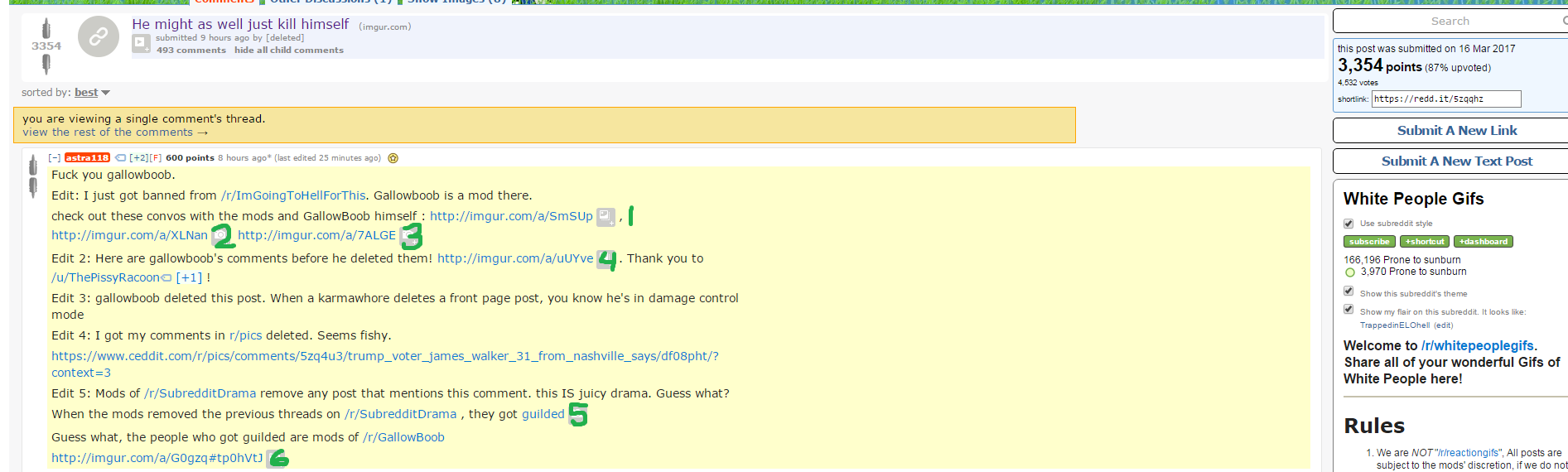The width and height of the screenshot is (1568, 472).
Task: Click the green +dashboard button
Action: tap(1484, 242)
